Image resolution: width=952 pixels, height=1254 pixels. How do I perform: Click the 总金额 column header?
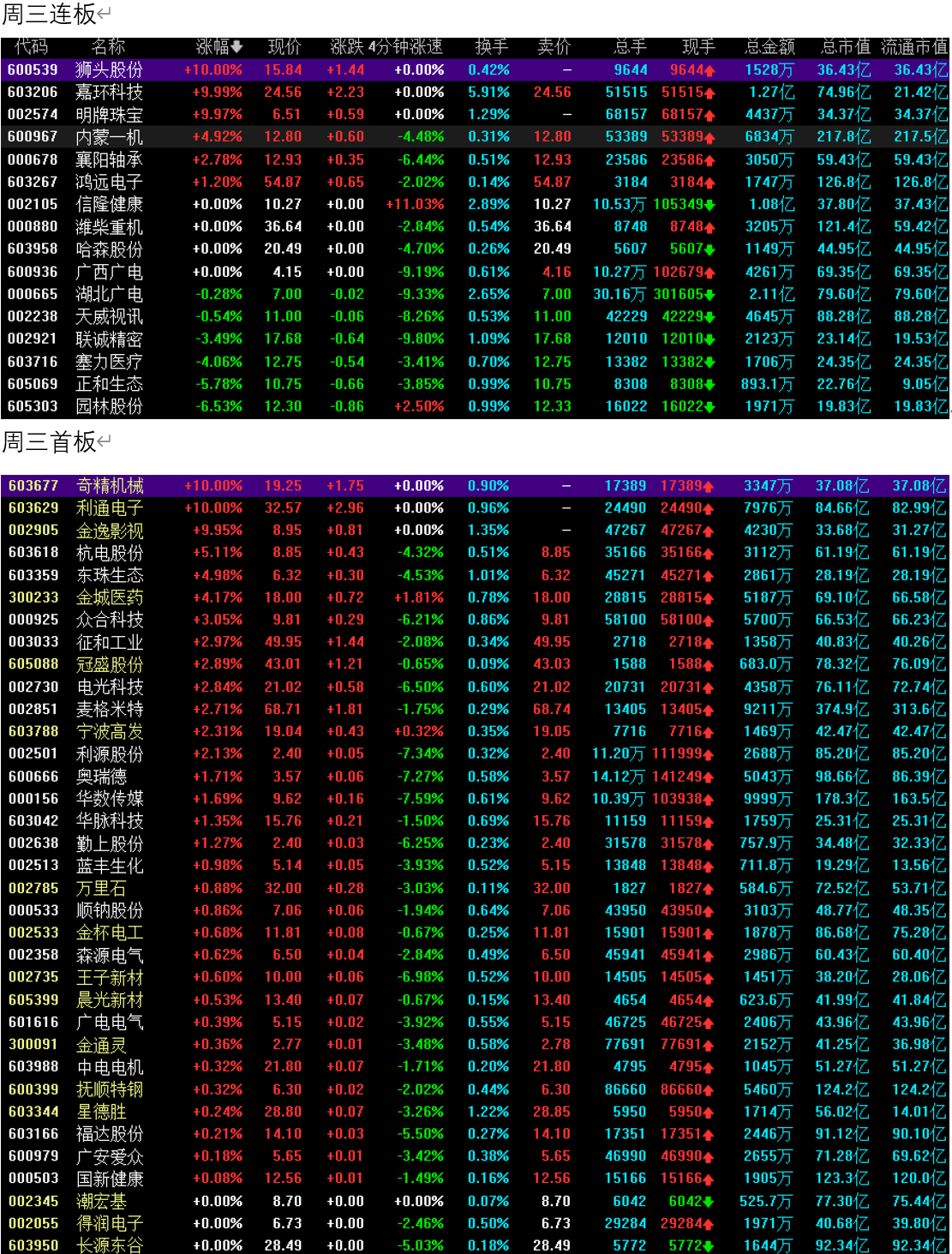[x=769, y=47]
